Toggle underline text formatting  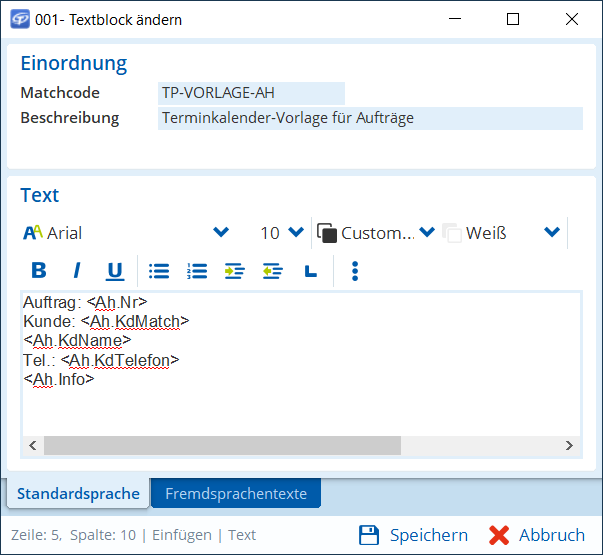pyautogui.click(x=115, y=271)
